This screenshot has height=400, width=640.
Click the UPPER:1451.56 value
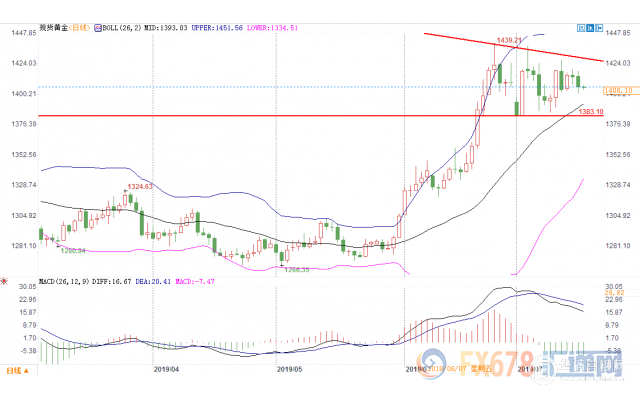tap(217, 28)
